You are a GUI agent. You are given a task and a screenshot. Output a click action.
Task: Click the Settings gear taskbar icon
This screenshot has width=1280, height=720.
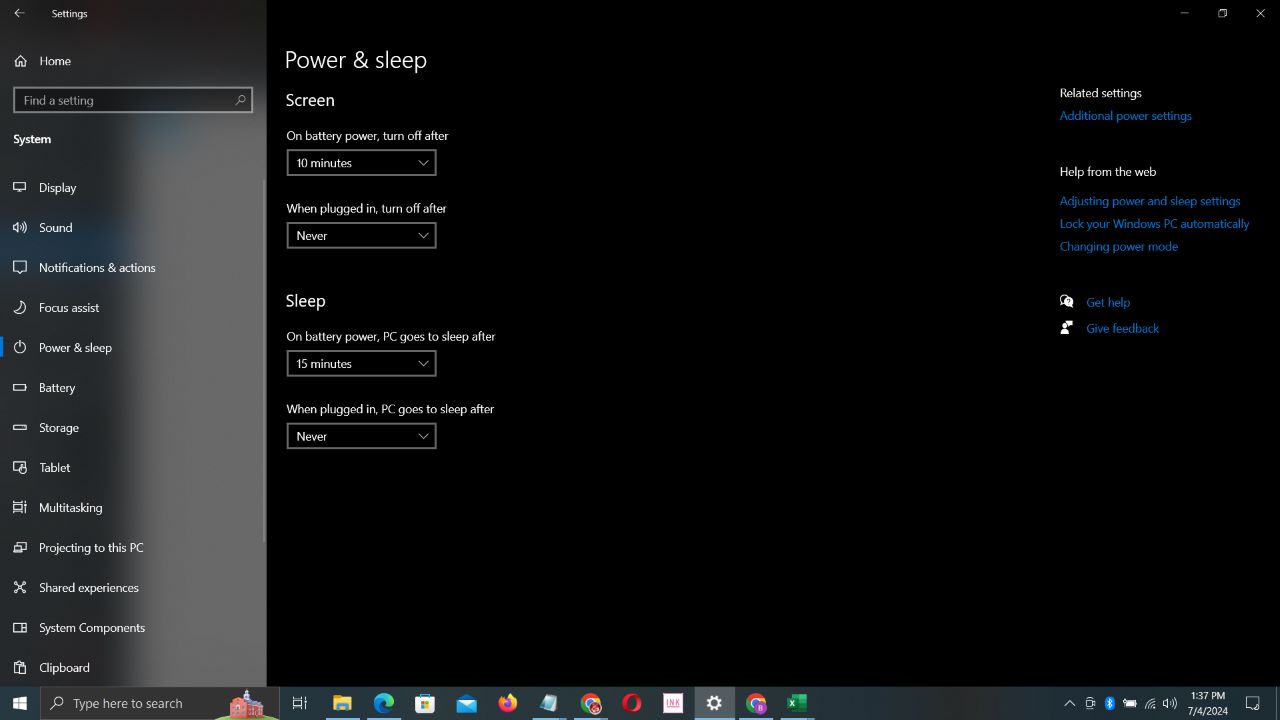pyautogui.click(x=714, y=703)
